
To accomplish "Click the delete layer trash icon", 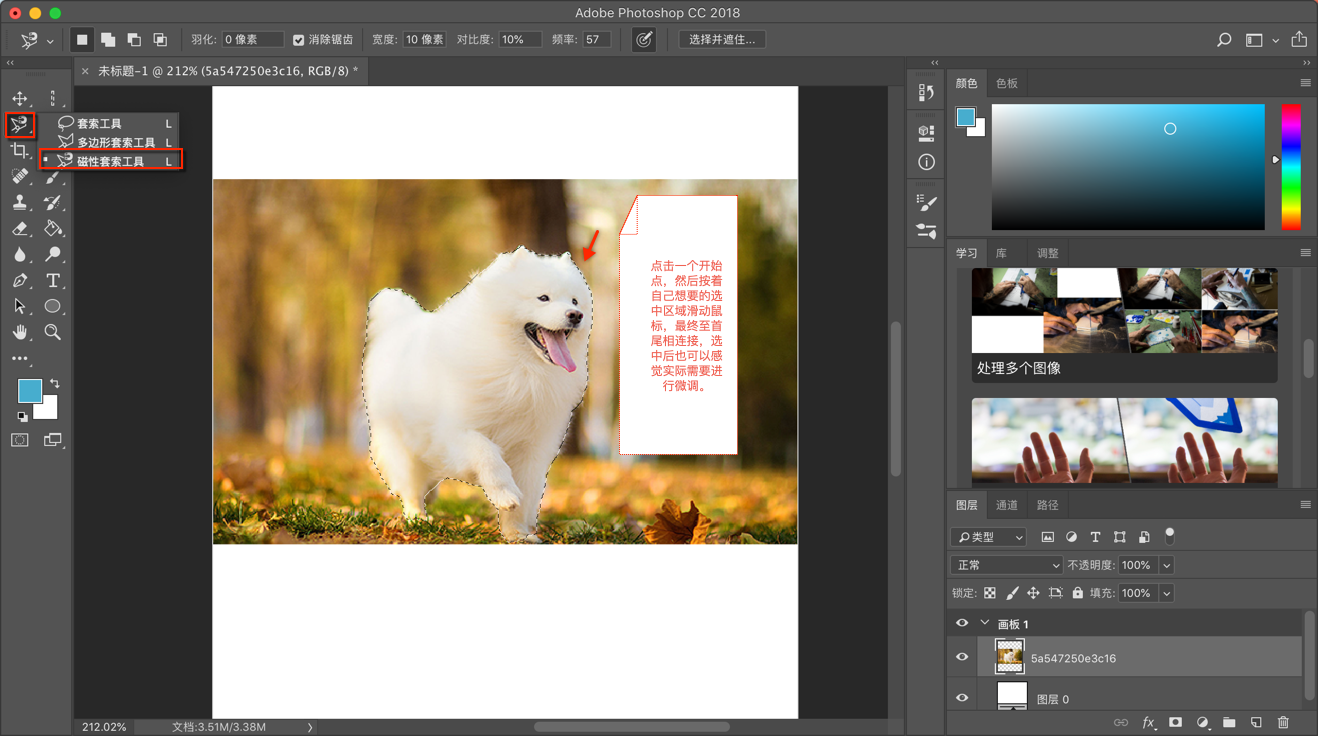I will [x=1284, y=722].
